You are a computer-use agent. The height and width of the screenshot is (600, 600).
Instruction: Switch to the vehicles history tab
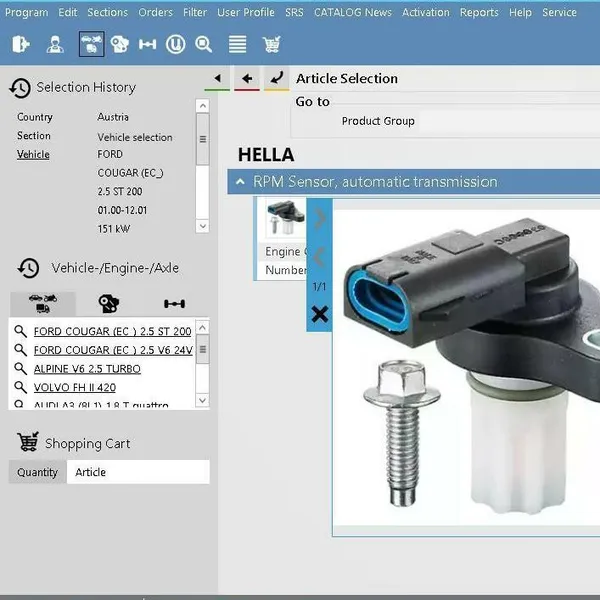43,303
